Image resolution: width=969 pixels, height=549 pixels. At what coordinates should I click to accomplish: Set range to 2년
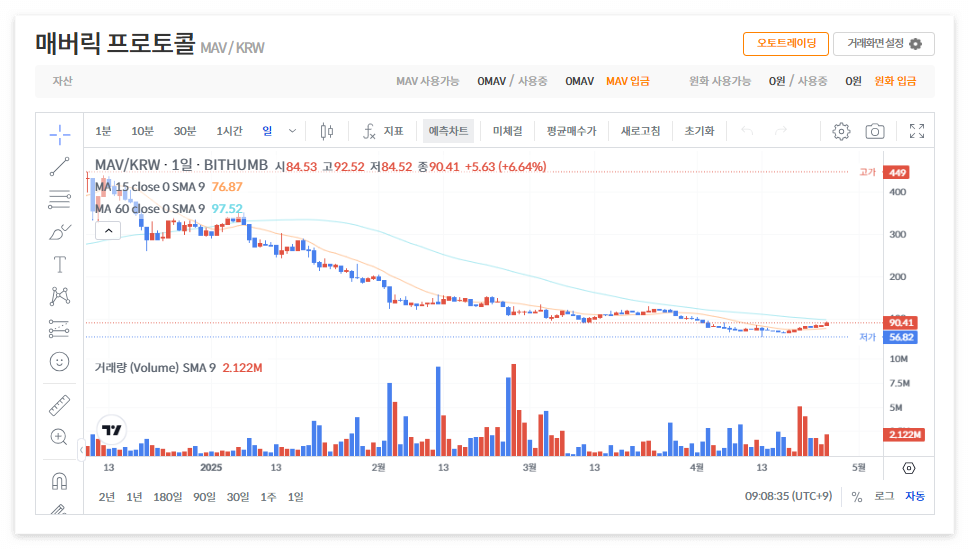[x=107, y=497]
